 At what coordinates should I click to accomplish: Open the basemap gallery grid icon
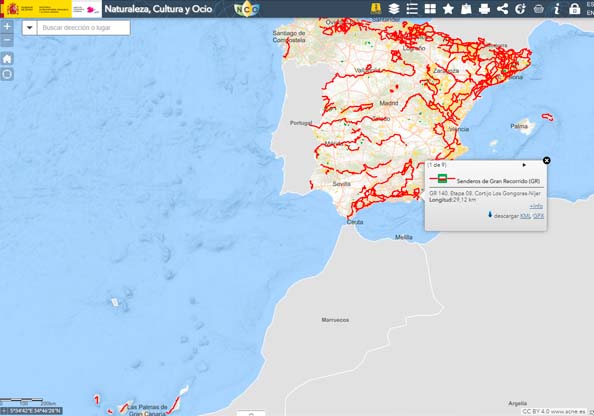click(x=430, y=9)
